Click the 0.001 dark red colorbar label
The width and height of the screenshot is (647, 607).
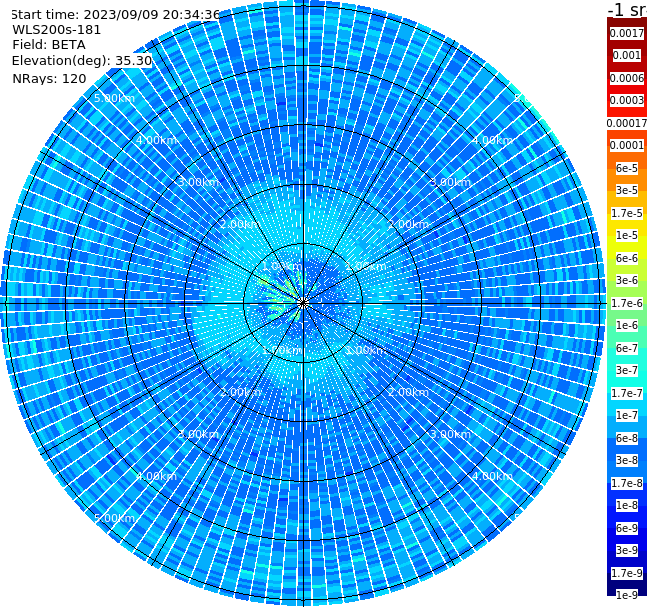pyautogui.click(x=626, y=55)
